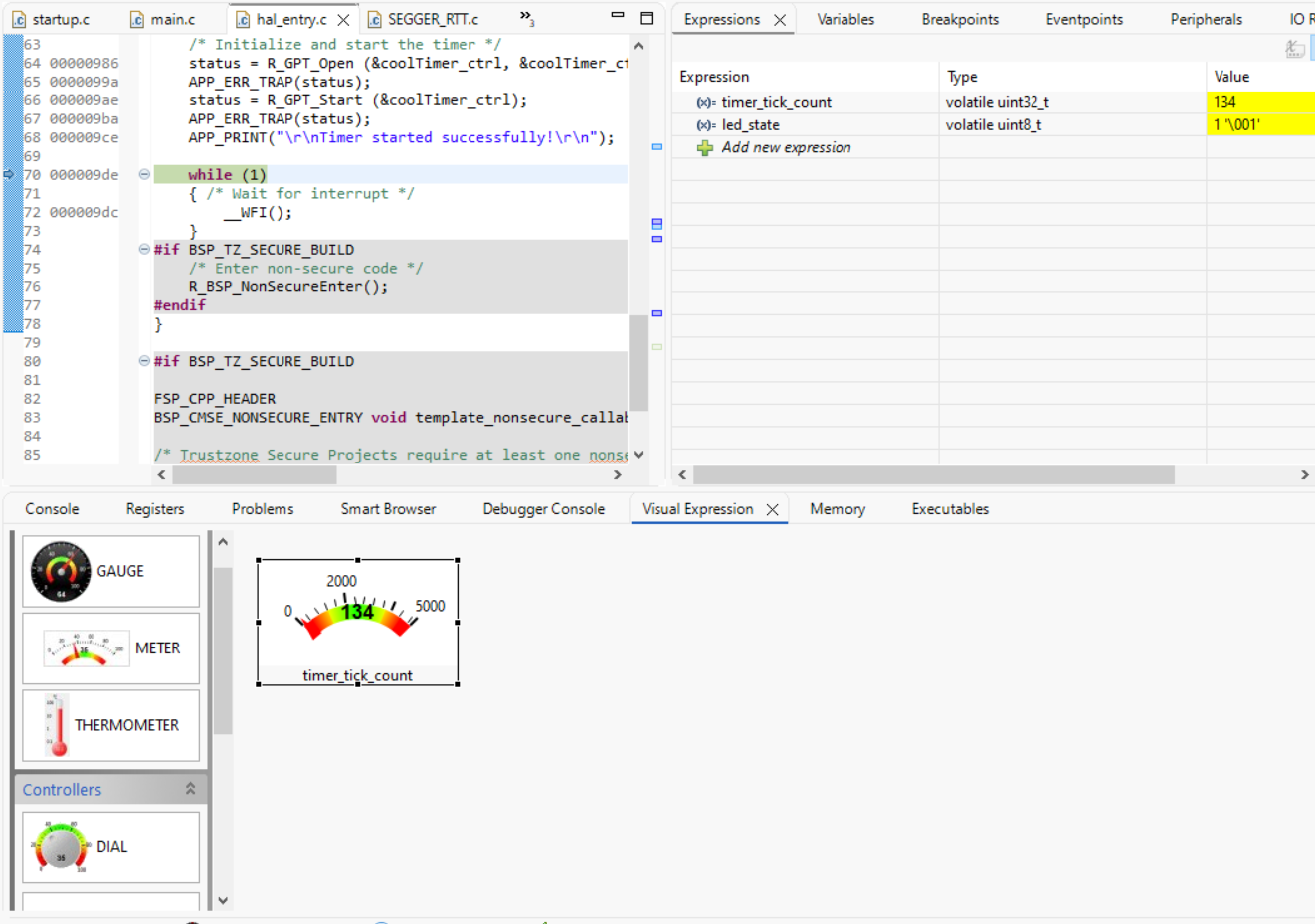Screen dimensions: 1315x924
Task: Click the Value column header
Action: coord(1260,77)
